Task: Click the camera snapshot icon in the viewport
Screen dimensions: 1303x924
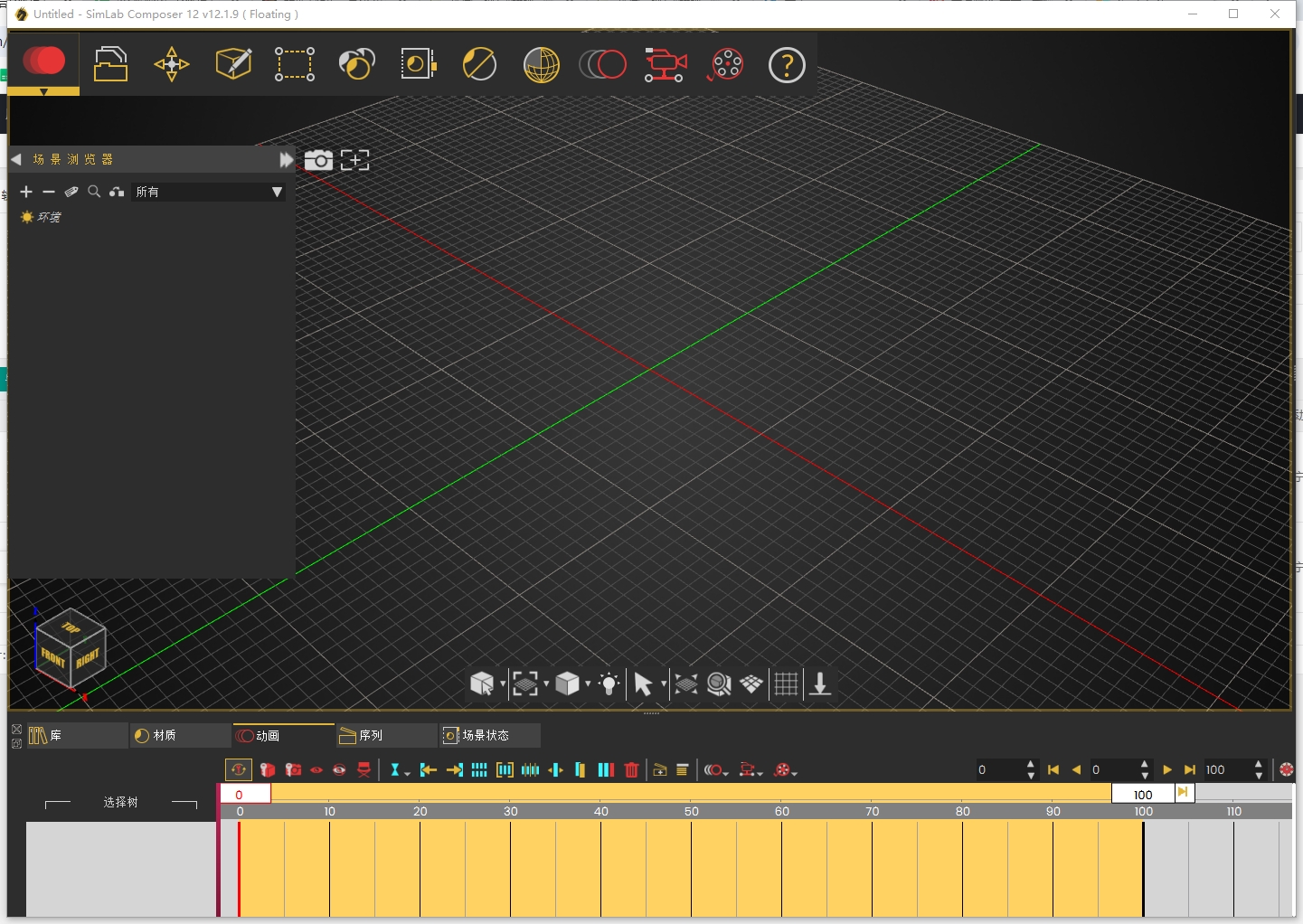Action: click(318, 160)
